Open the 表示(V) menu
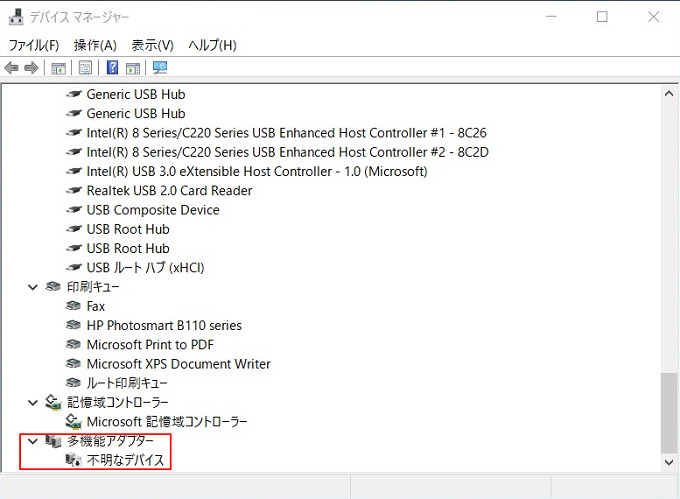 click(x=152, y=45)
